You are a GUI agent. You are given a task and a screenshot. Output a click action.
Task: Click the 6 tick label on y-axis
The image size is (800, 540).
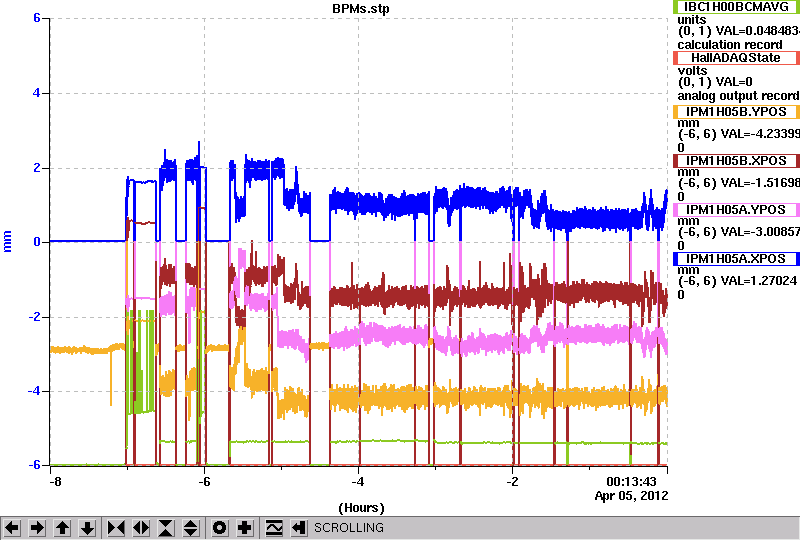[x=37, y=18]
